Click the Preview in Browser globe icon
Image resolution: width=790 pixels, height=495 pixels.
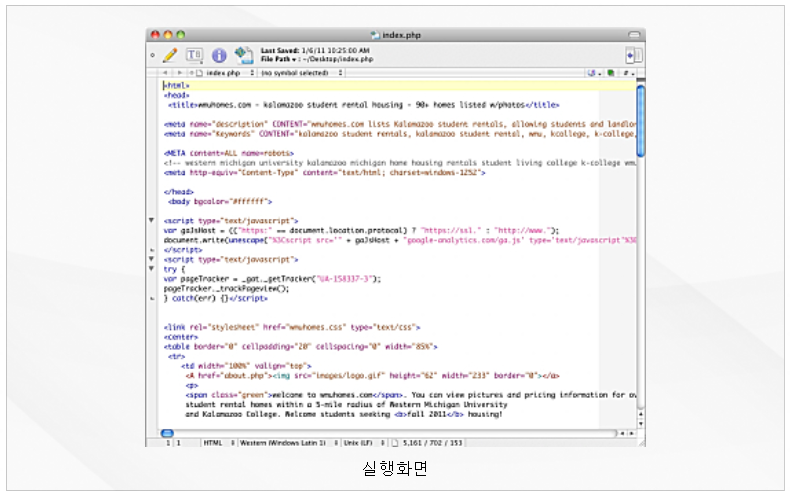point(244,55)
